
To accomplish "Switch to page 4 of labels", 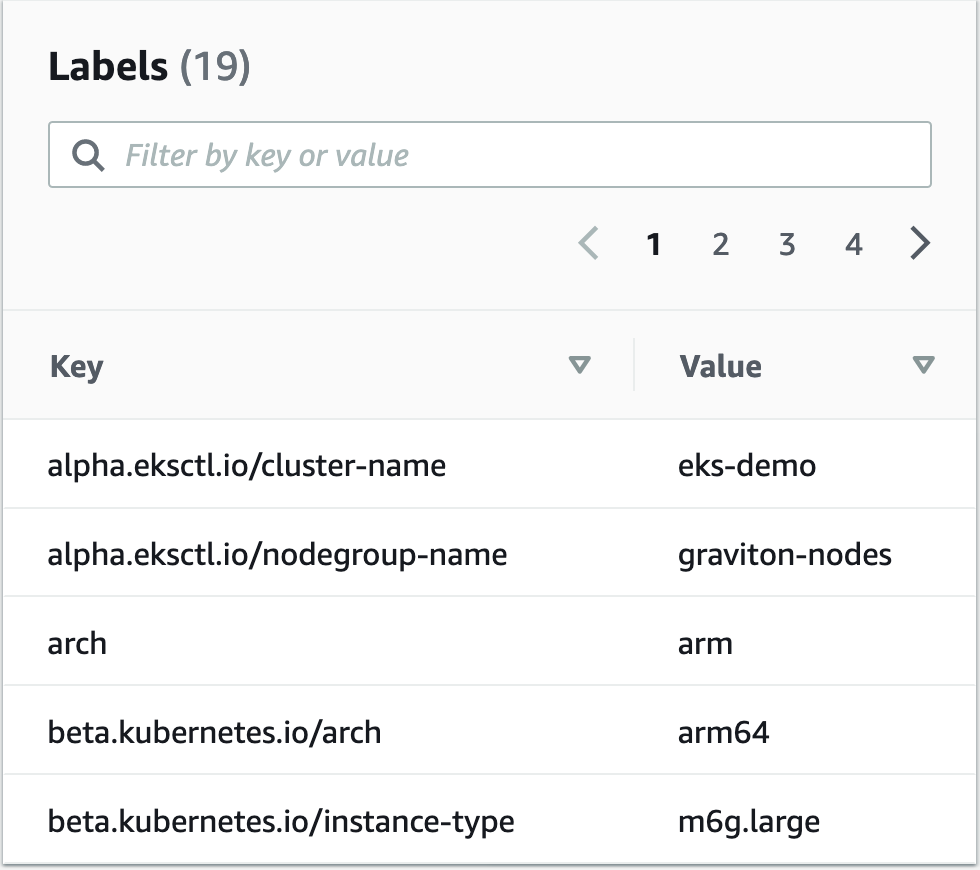I will click(853, 244).
